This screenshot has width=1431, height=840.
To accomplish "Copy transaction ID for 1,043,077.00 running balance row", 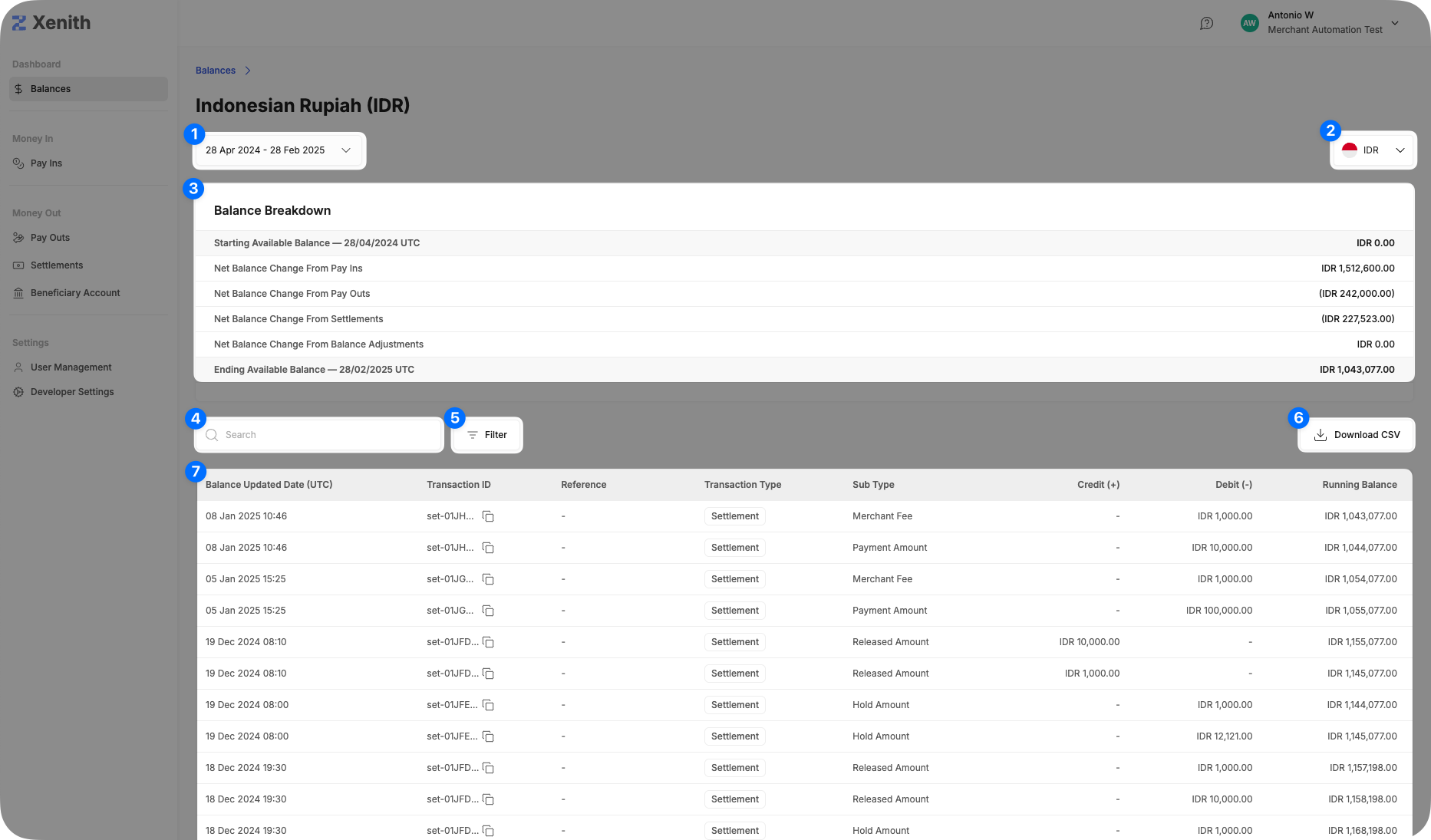I will pyautogui.click(x=488, y=516).
